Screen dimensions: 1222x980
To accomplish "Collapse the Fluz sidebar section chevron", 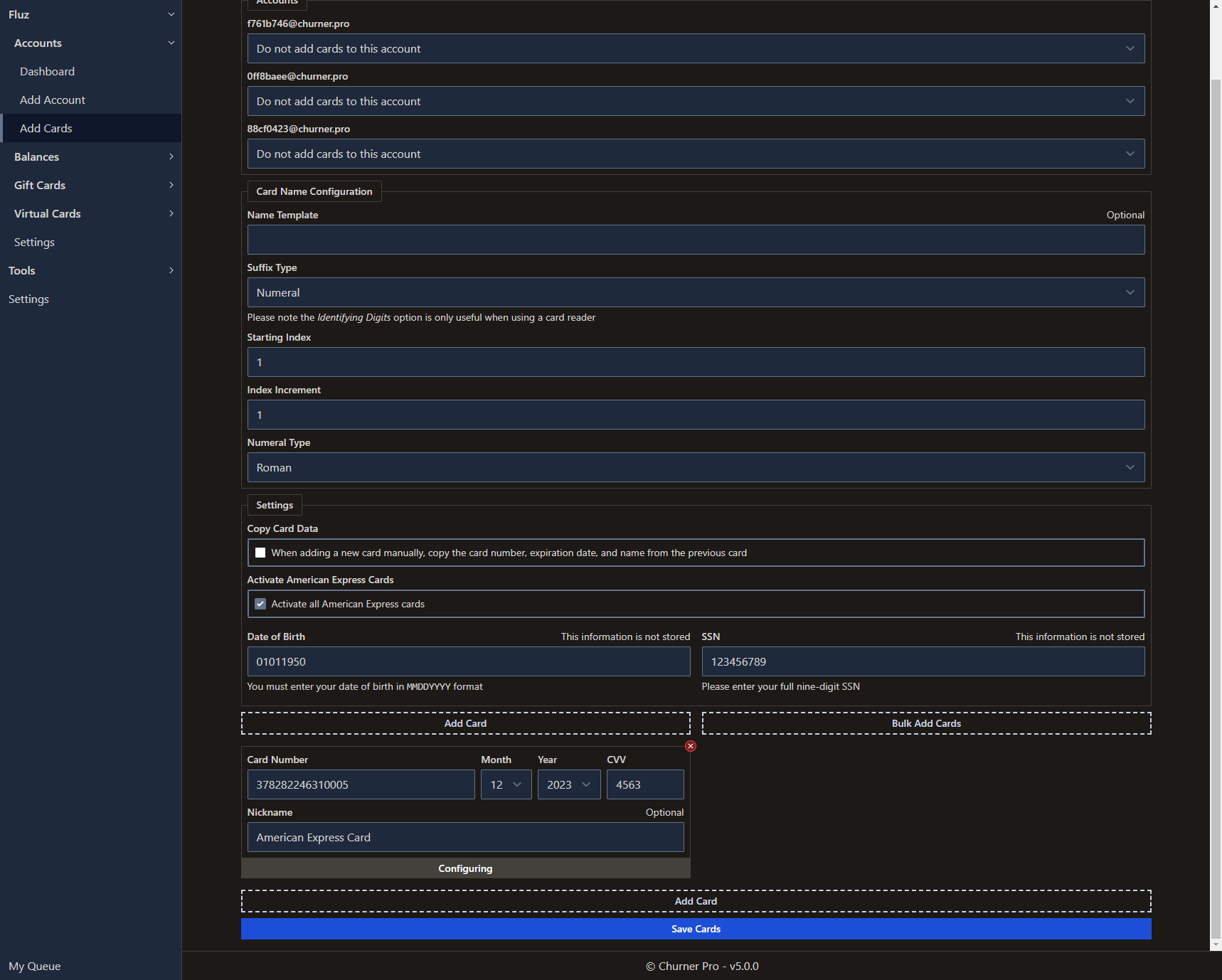I will pos(171,14).
